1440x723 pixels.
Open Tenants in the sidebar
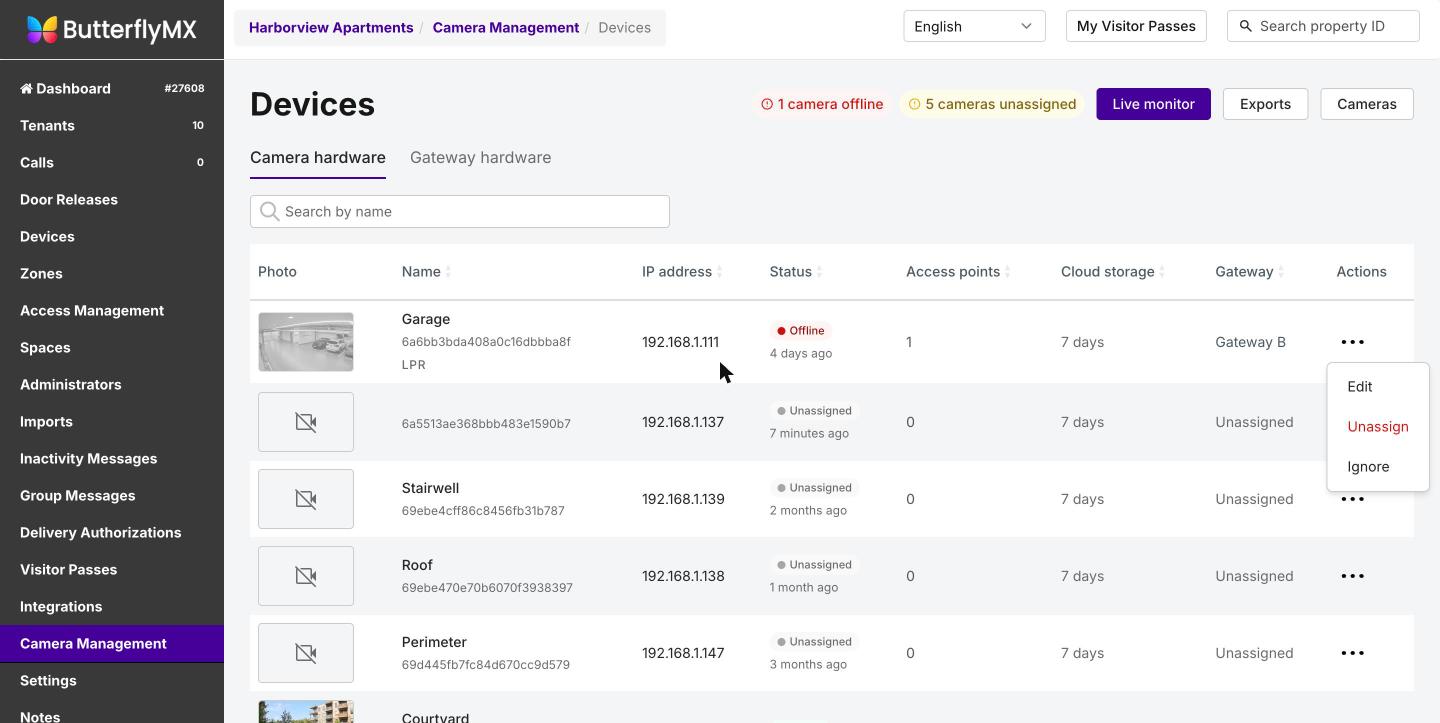pos(112,125)
